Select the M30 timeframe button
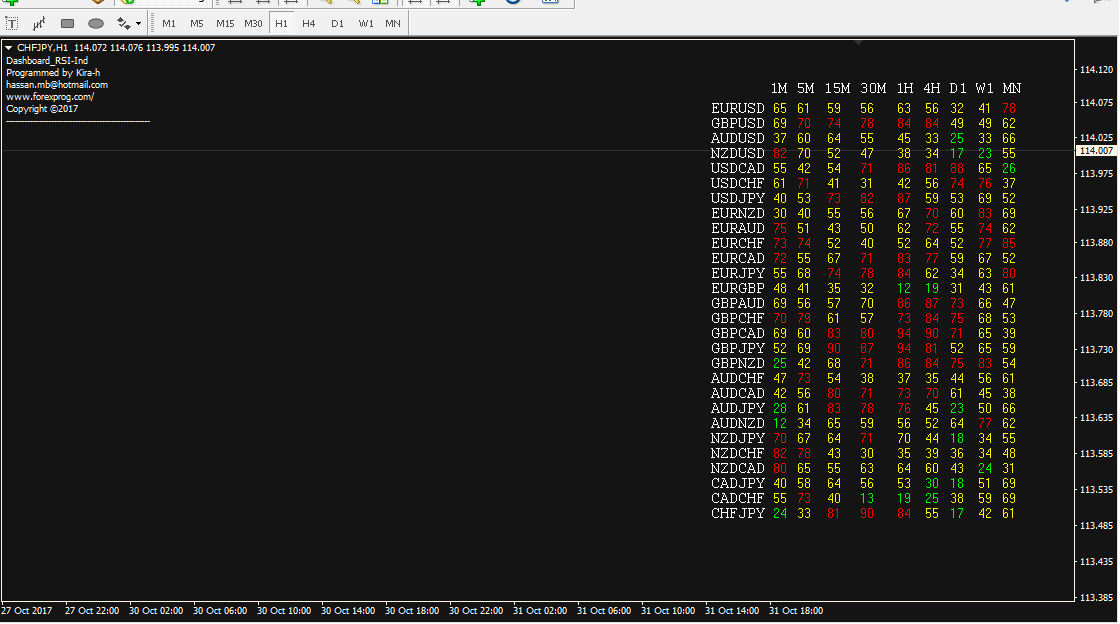 [x=254, y=23]
